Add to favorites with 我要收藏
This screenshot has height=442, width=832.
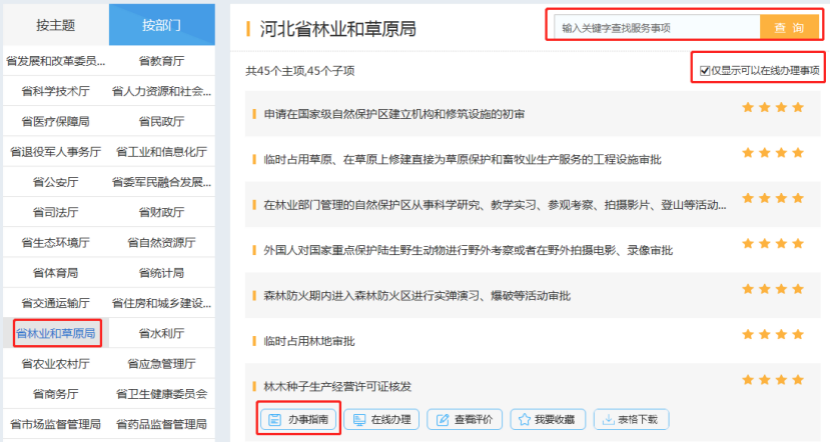(548, 420)
